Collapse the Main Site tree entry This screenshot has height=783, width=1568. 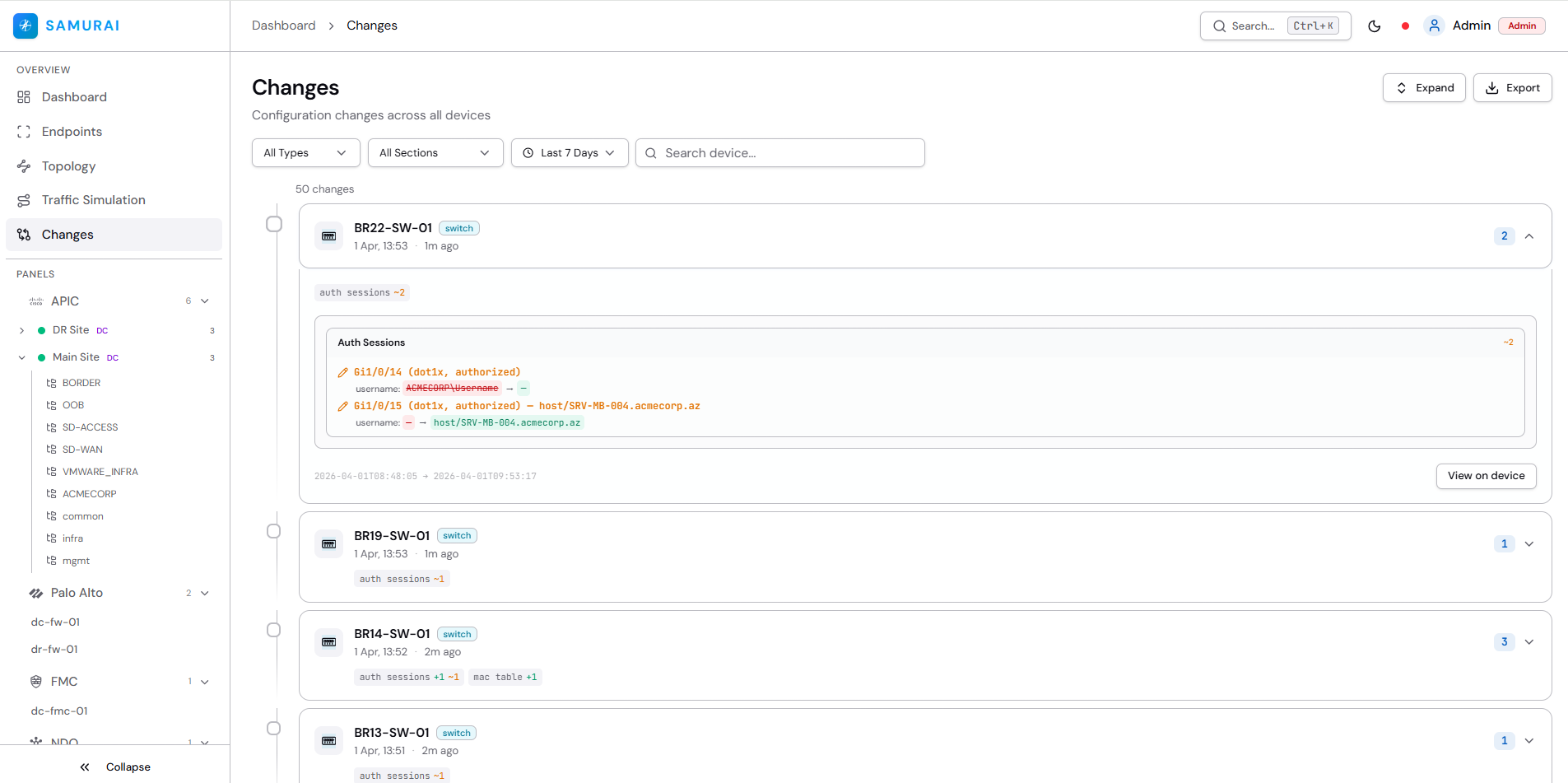point(21,357)
